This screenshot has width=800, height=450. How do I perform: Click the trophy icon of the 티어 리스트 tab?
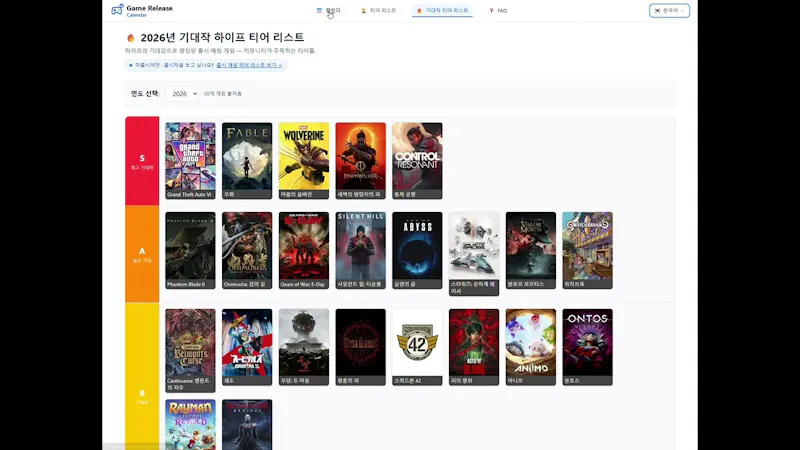click(x=364, y=11)
